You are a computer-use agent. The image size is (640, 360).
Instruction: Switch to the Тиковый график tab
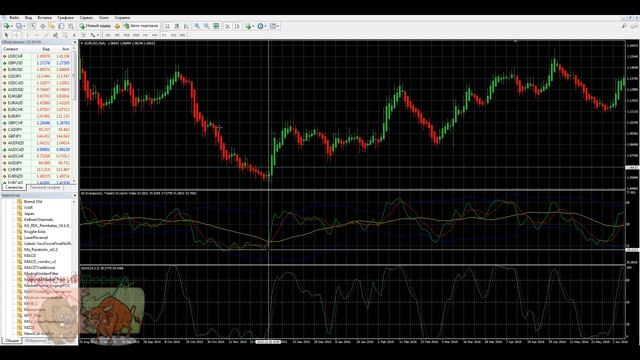(44, 187)
